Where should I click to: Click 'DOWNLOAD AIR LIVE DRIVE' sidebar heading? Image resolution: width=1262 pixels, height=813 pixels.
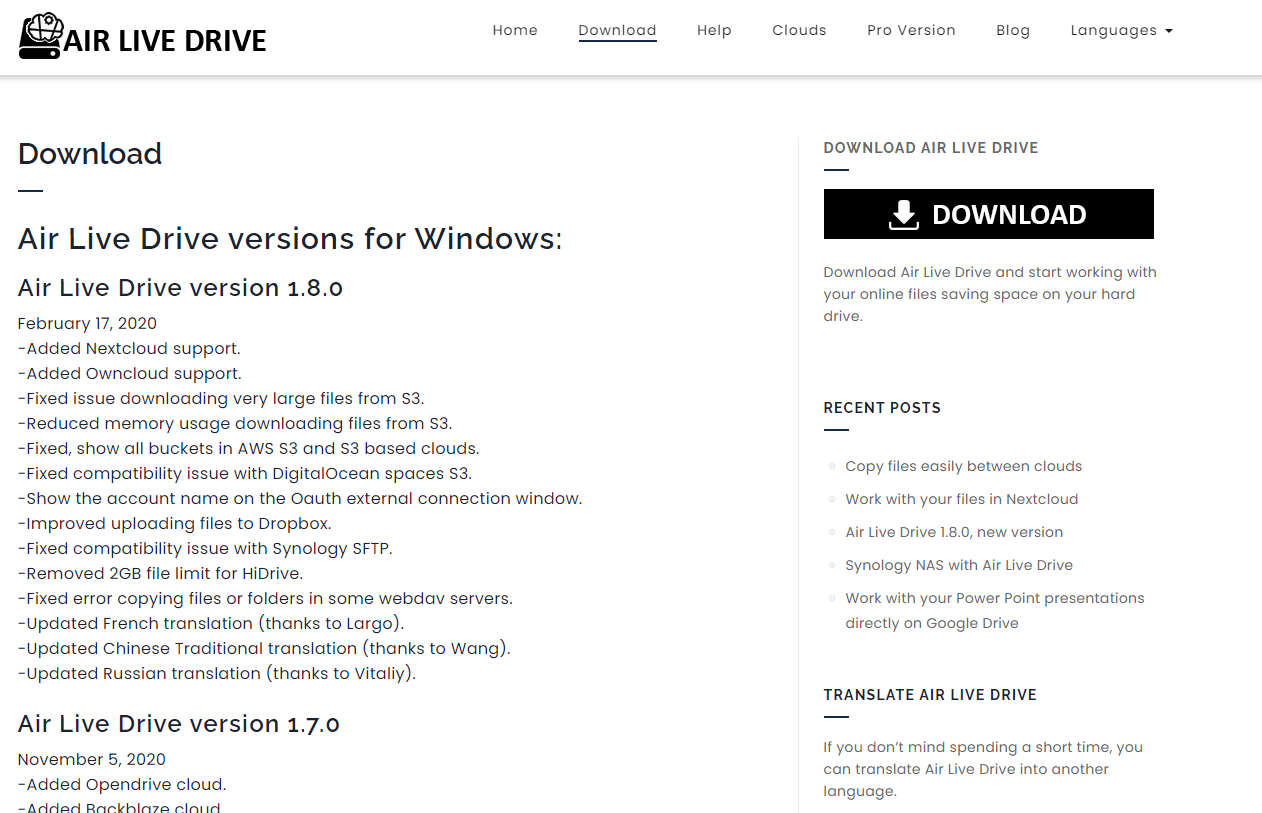point(931,148)
